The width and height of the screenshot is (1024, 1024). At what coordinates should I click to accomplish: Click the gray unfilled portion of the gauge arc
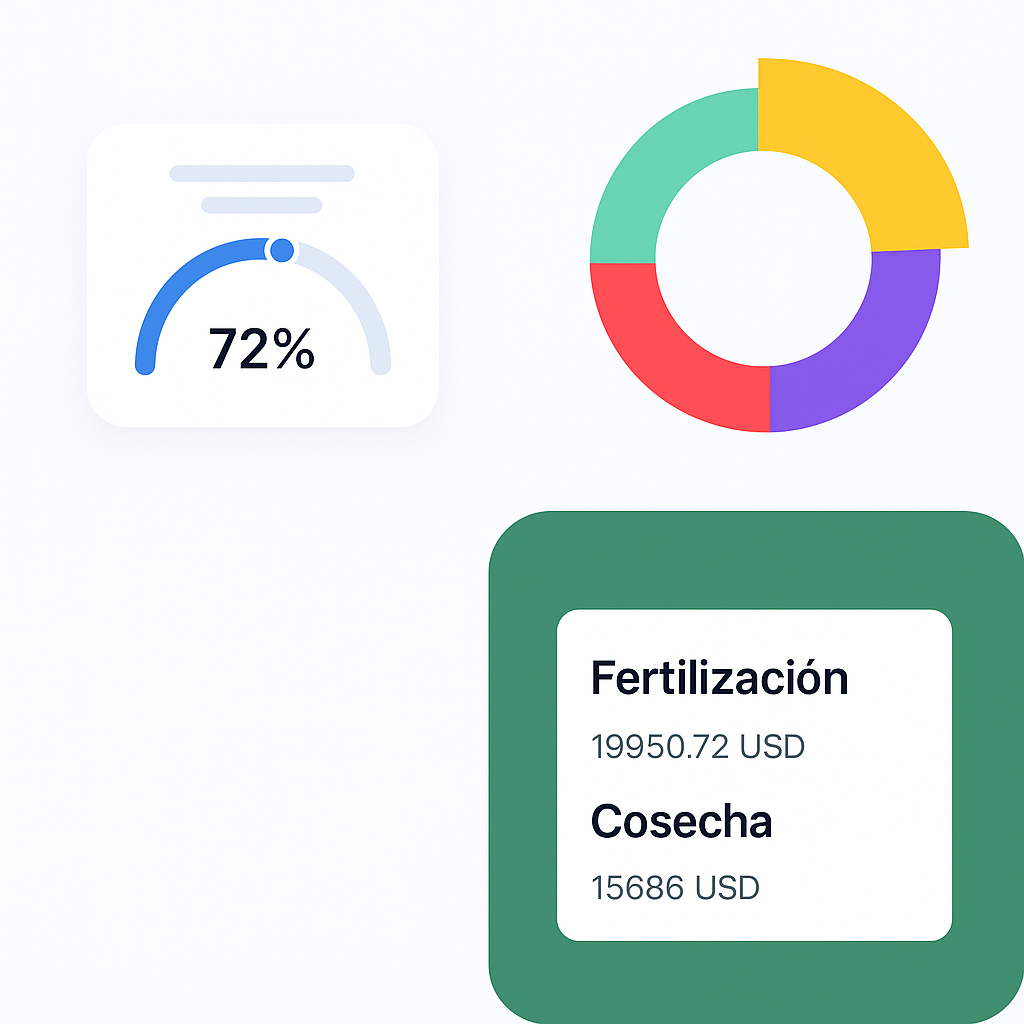tap(362, 302)
